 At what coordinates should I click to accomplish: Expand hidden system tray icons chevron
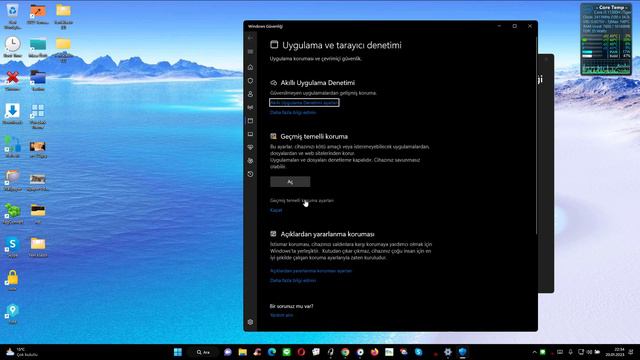pyautogui.click(x=534, y=352)
